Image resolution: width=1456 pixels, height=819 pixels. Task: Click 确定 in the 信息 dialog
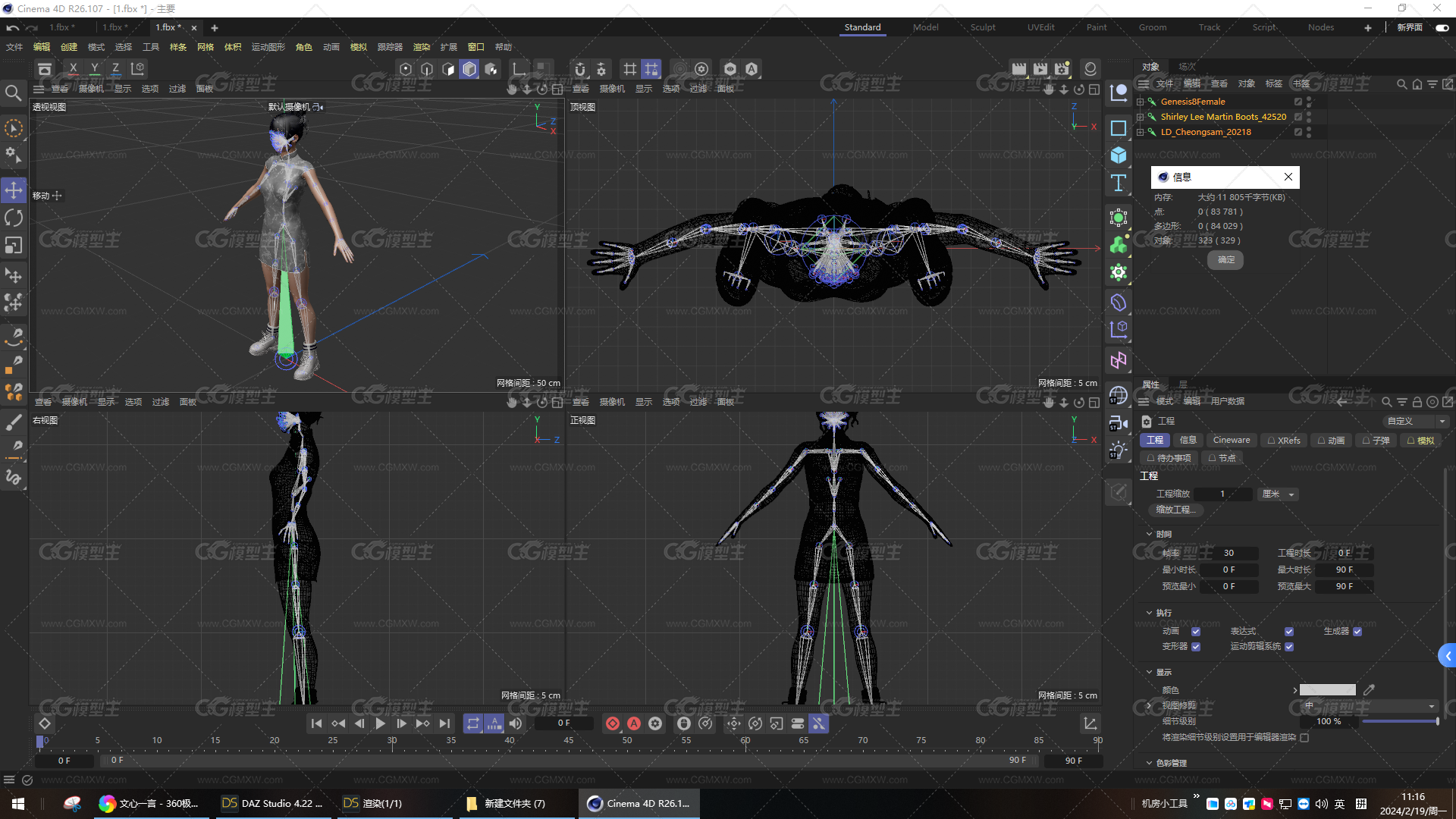(x=1225, y=260)
